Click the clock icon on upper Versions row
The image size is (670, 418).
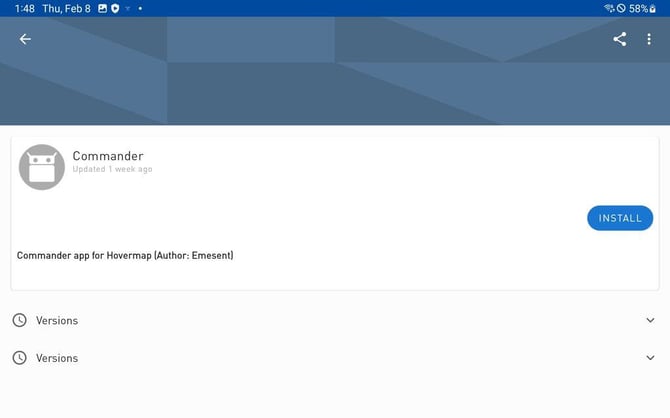[20, 320]
